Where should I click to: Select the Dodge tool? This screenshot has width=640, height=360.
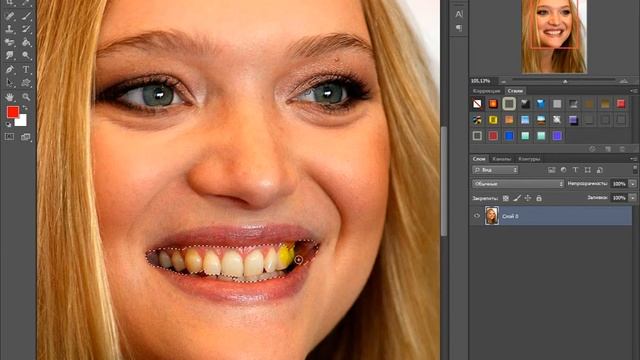click(x=26, y=55)
